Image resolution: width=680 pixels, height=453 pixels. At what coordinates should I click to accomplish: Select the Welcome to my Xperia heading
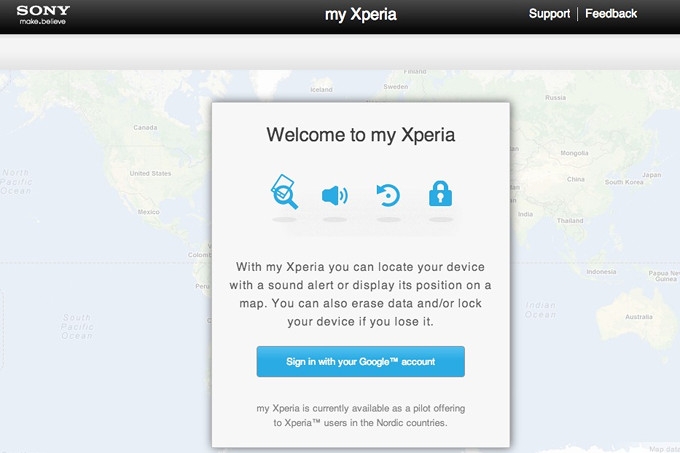point(361,135)
